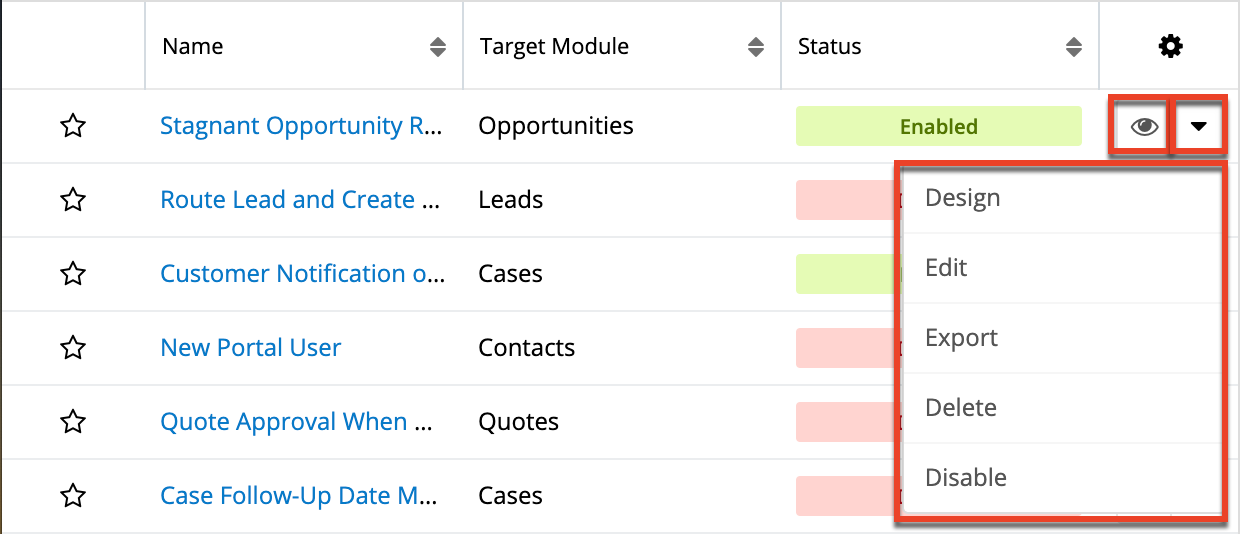Select Edit in the dropdown menu
Screen dimensions: 1240x534
[x=946, y=268]
